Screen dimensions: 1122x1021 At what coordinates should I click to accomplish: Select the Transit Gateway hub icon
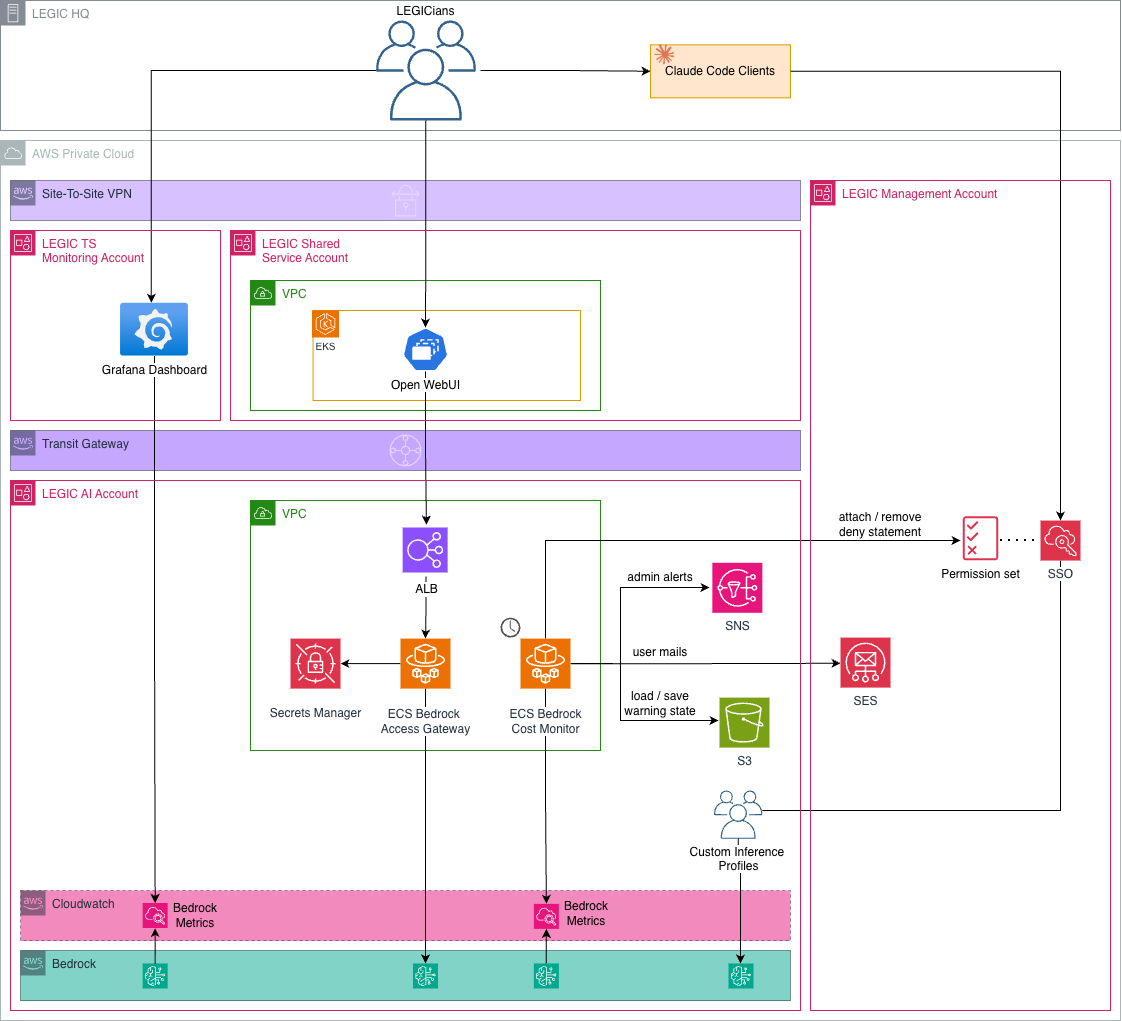tap(405, 450)
